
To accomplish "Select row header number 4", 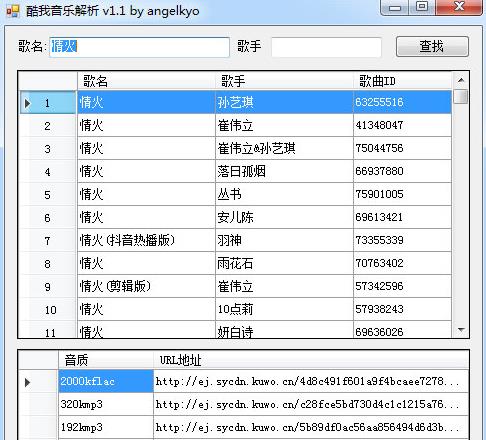I will coord(47,171).
